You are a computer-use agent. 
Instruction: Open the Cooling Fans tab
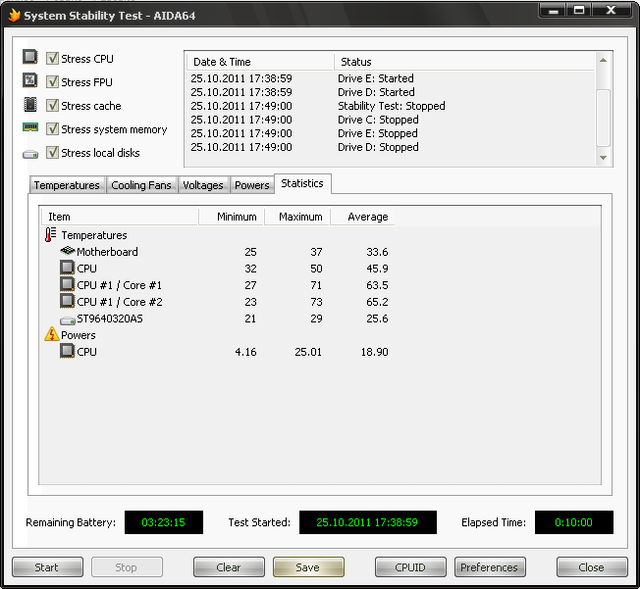[141, 185]
